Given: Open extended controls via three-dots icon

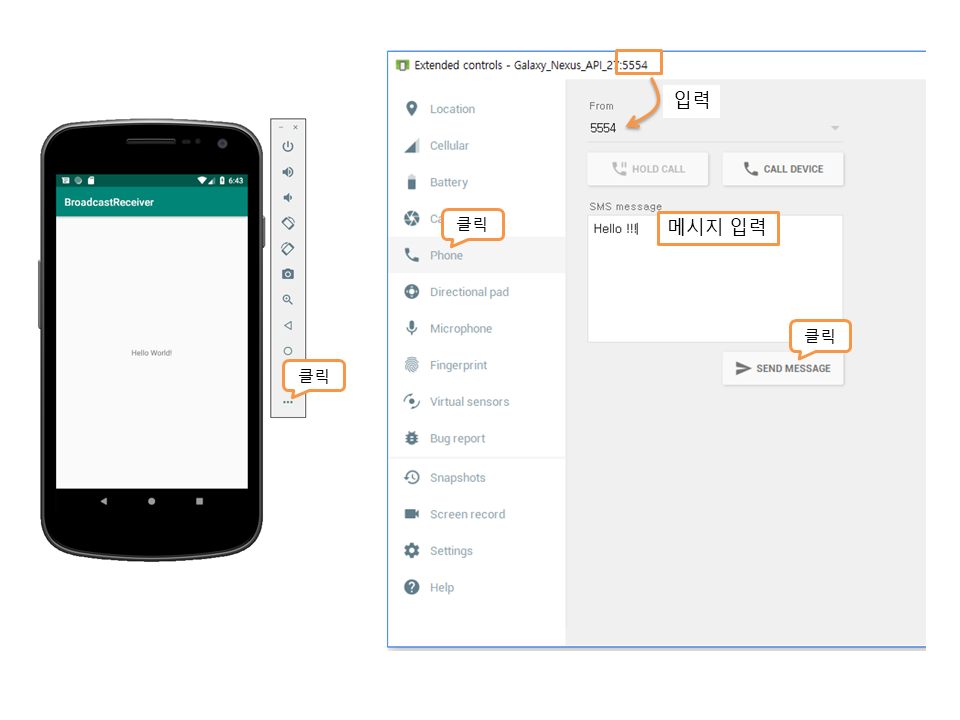Looking at the screenshot, I should pos(288,402).
